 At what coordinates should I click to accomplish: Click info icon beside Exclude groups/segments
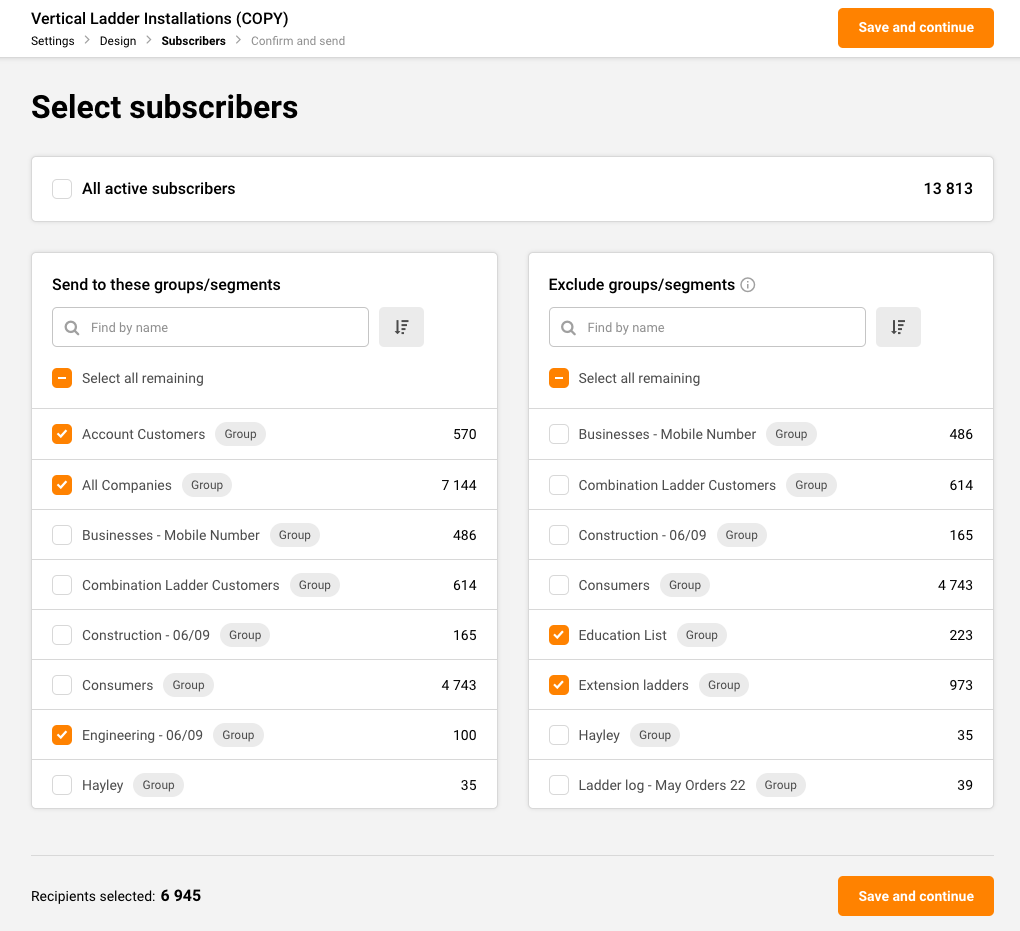pyautogui.click(x=748, y=285)
